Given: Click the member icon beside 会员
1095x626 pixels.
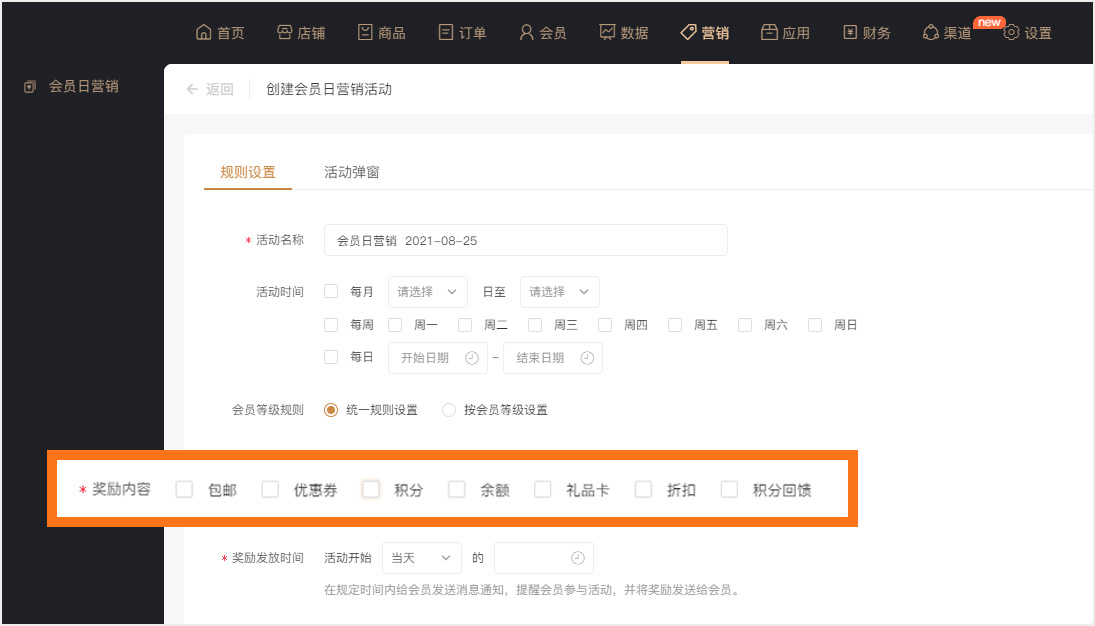Looking at the screenshot, I should point(526,32).
